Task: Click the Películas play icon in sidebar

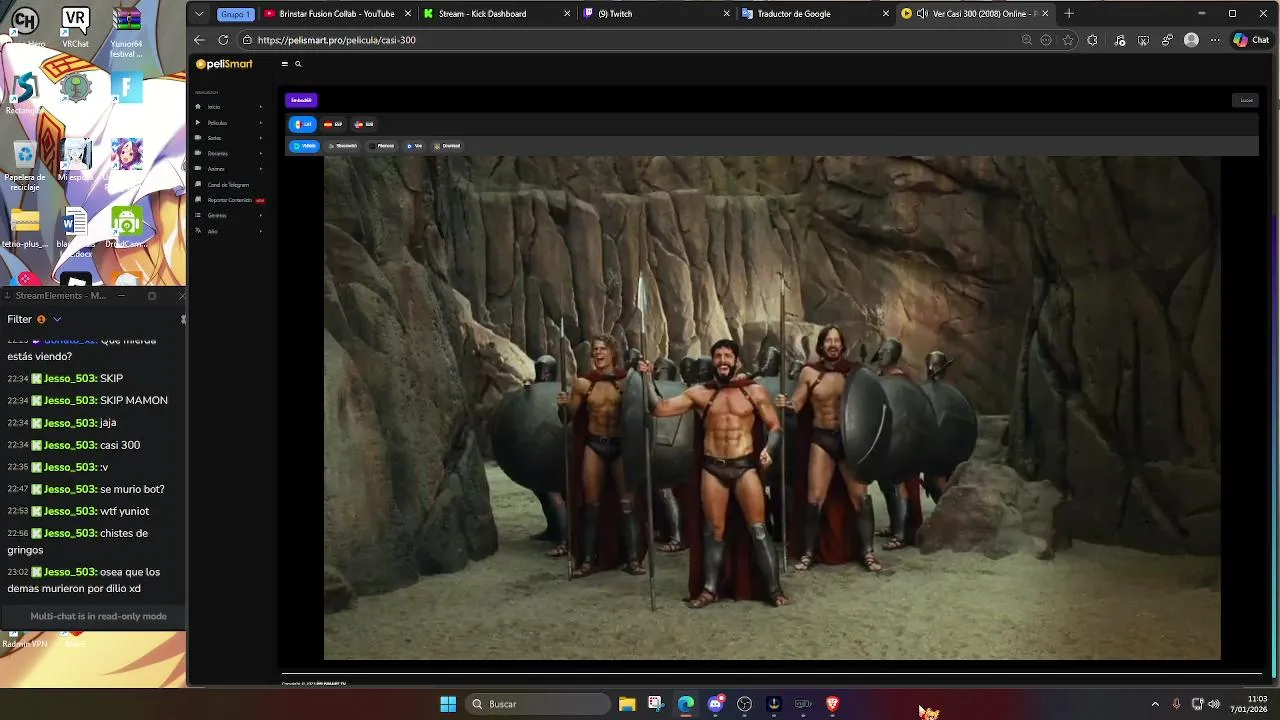Action: (198, 123)
